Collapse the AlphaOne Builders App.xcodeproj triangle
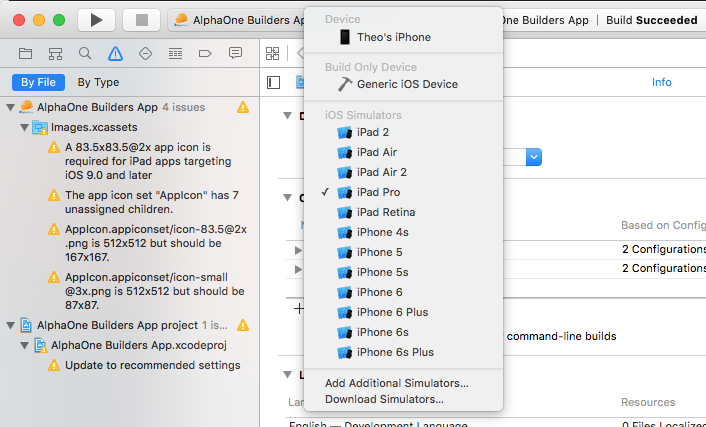 coord(25,345)
